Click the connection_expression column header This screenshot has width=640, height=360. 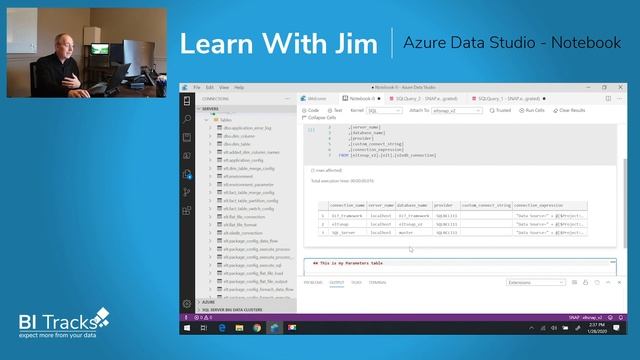click(x=550, y=205)
